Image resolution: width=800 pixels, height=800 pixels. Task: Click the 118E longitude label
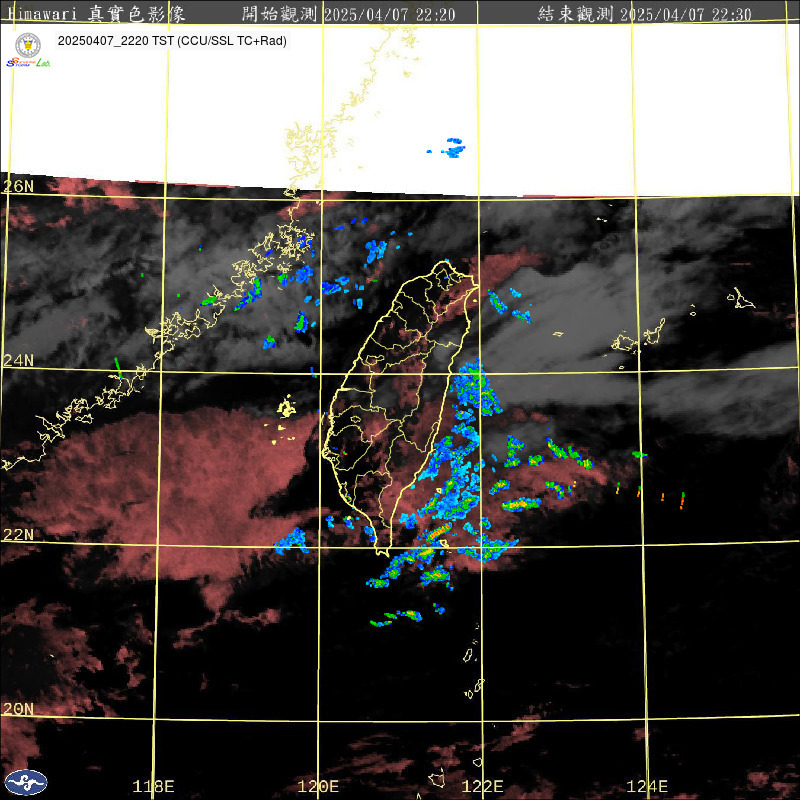pos(154,787)
